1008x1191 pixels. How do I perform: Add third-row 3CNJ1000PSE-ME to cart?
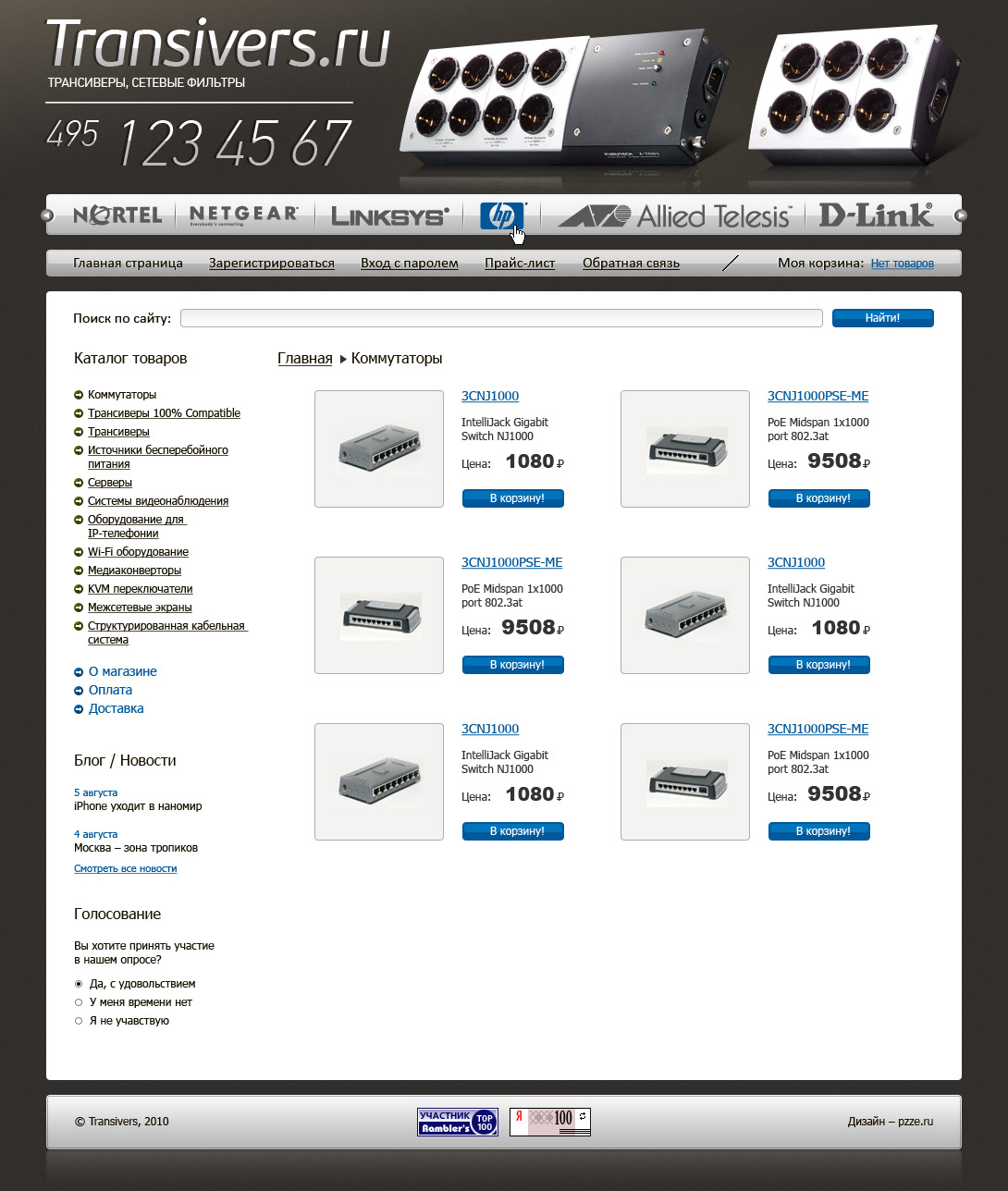819,831
